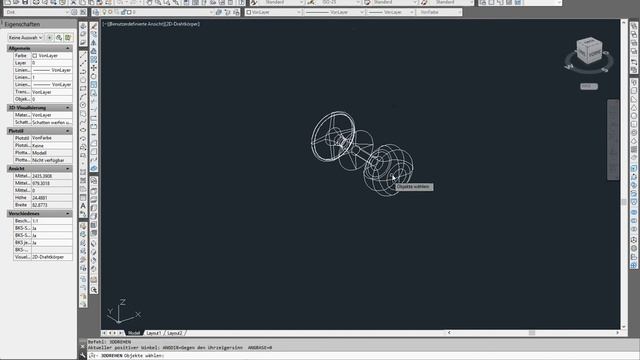Click the command line customize wrench icon

(x=83, y=356)
